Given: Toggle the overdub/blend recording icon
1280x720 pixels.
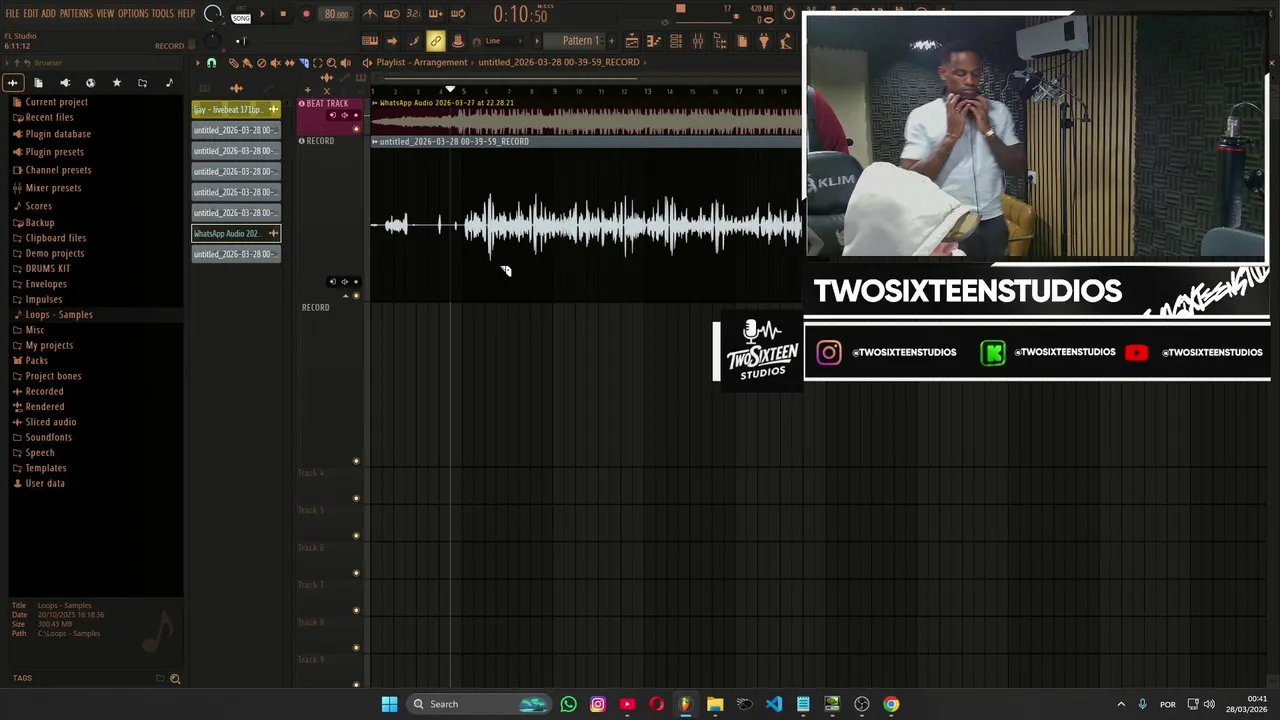Looking at the screenshot, I should pyautogui.click(x=436, y=14).
